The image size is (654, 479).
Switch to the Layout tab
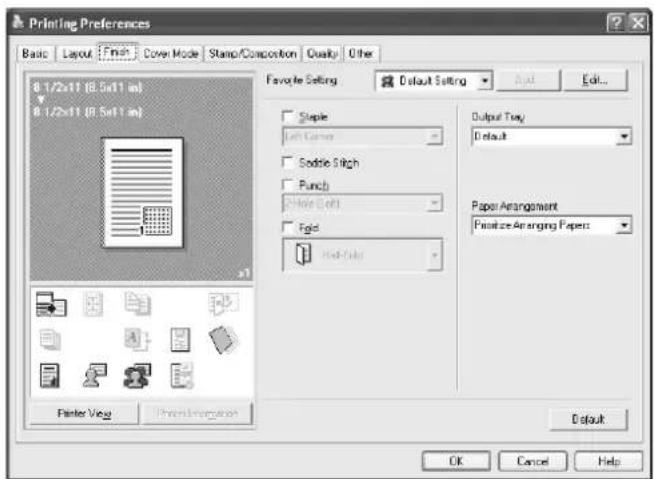pyautogui.click(x=77, y=53)
